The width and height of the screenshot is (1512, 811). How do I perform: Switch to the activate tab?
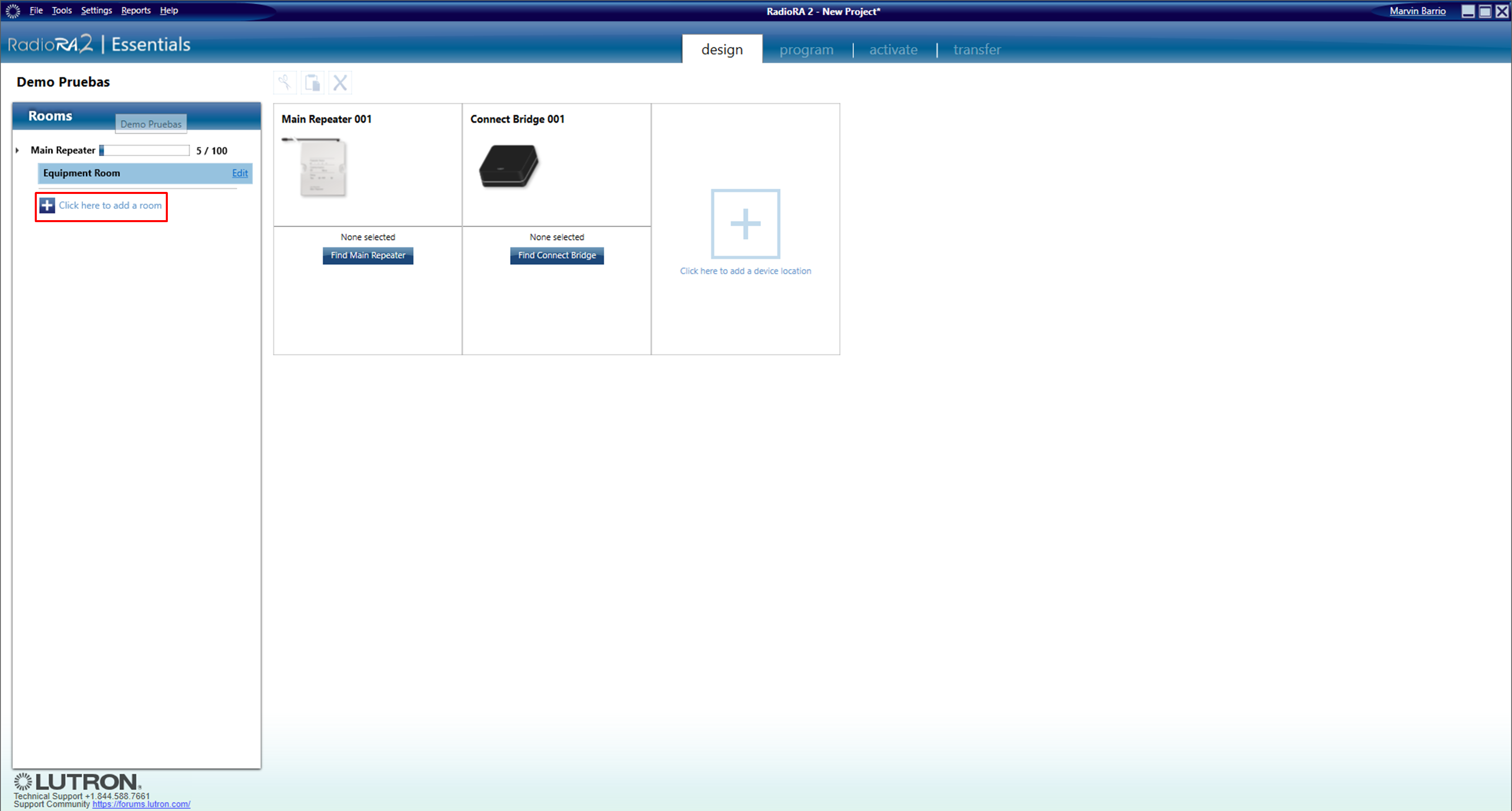click(x=893, y=50)
